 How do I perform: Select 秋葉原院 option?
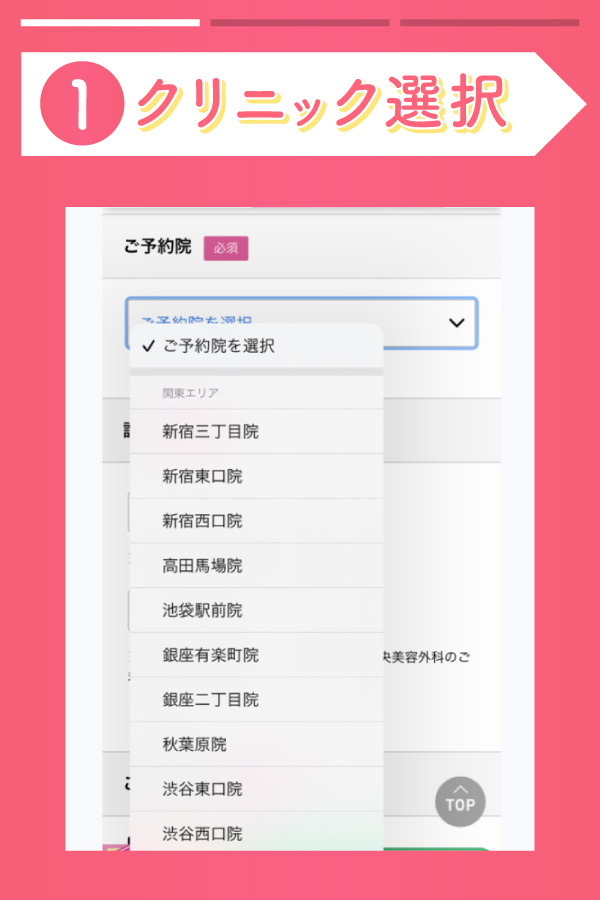point(194,744)
